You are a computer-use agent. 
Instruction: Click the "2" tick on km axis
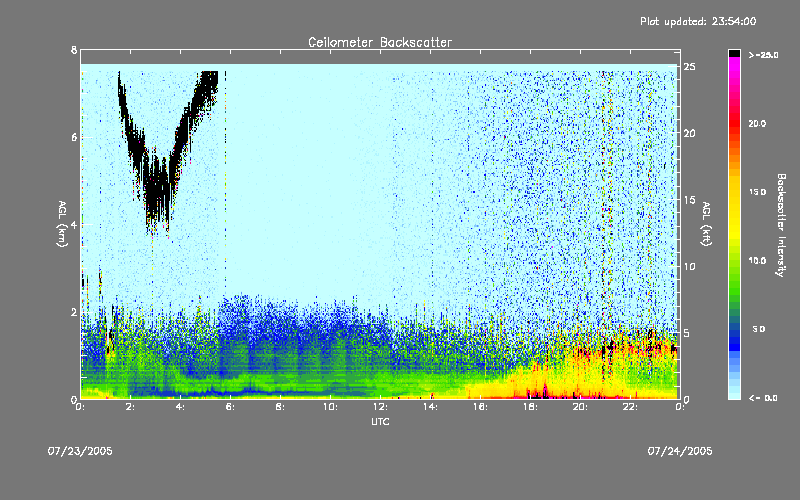[x=74, y=312]
